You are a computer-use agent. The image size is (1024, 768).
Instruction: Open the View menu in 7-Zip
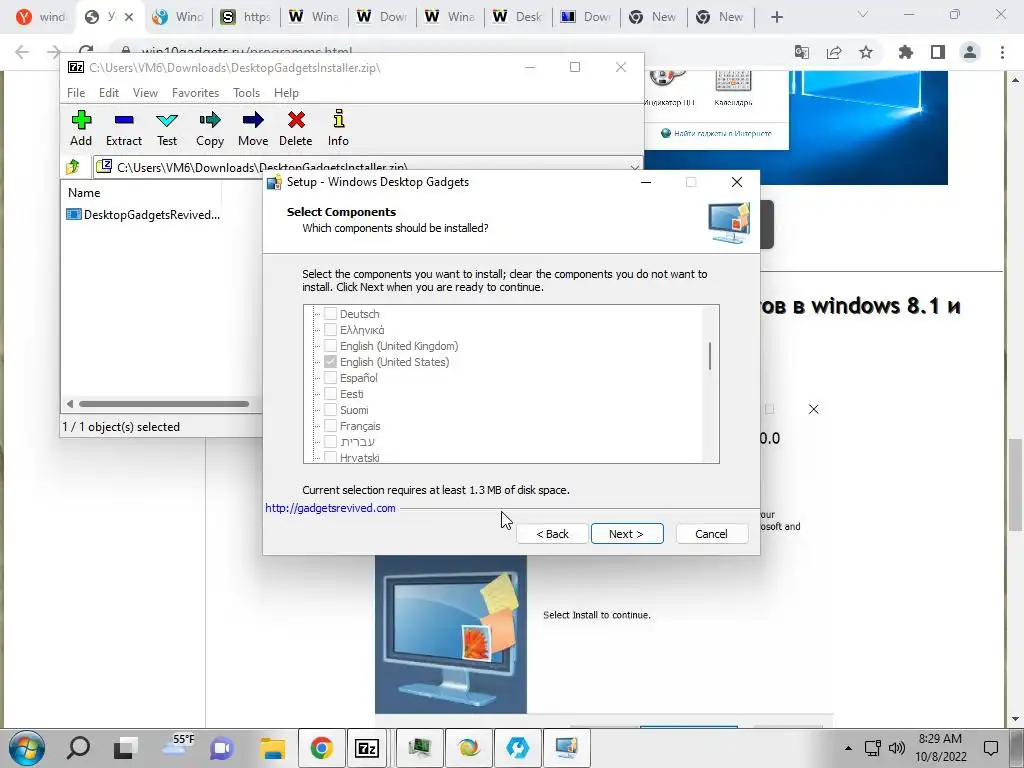pyautogui.click(x=145, y=93)
